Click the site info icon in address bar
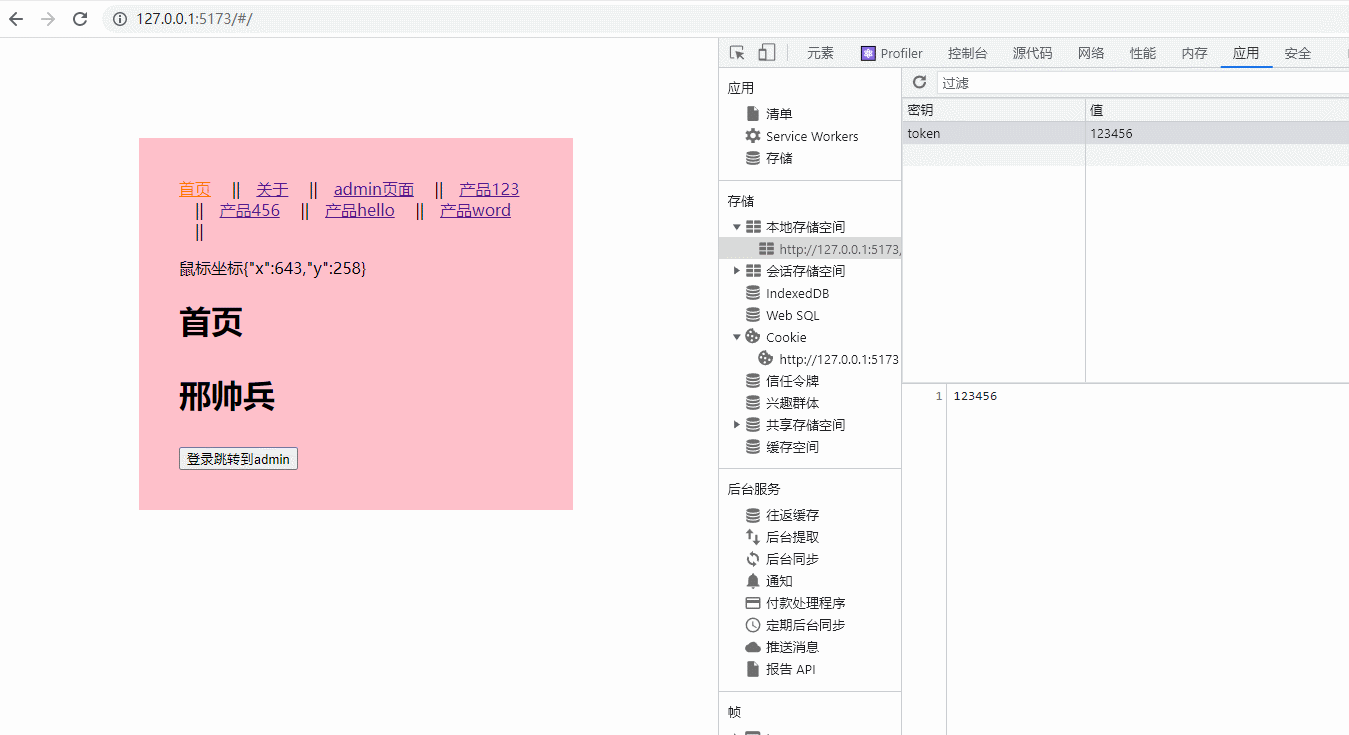 click(119, 19)
